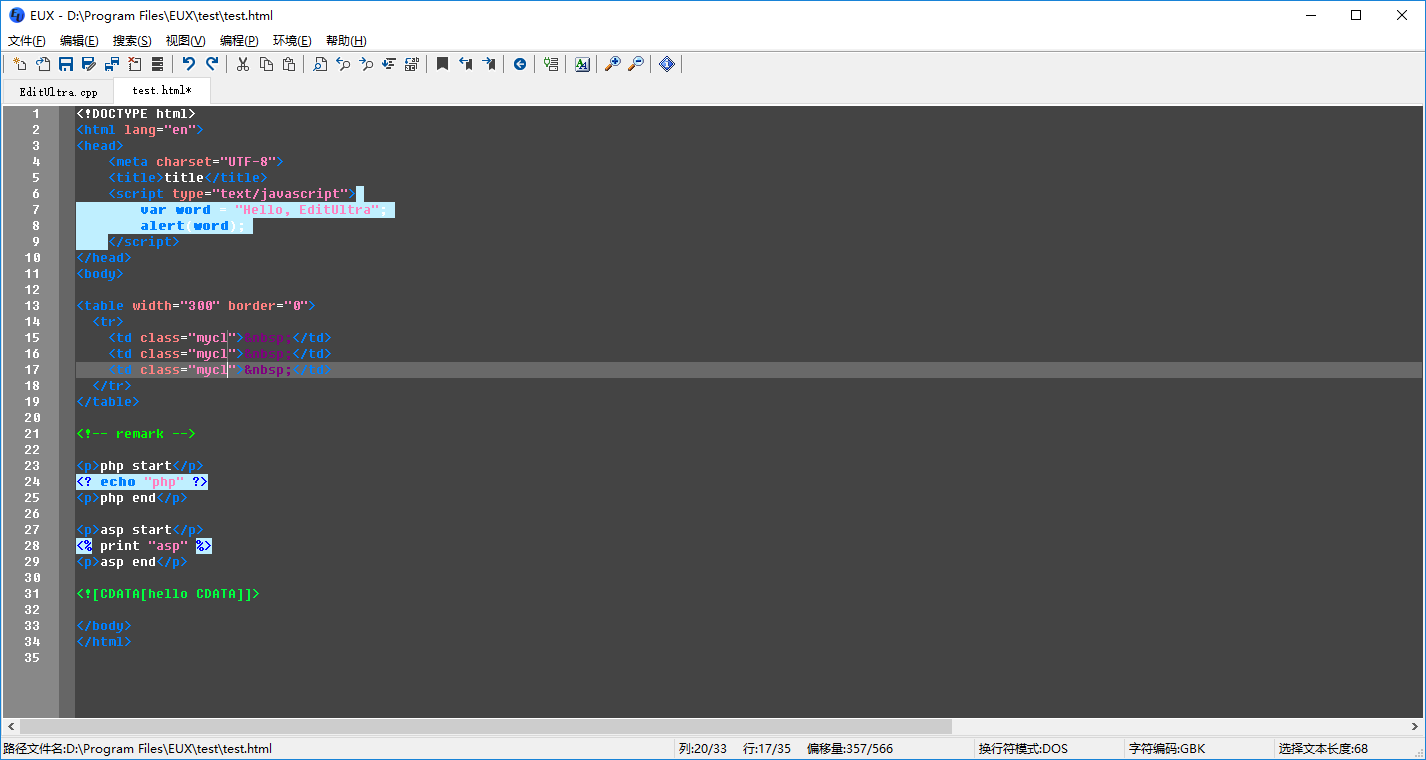Click the 换行符模式:DOS status entry
The width and height of the screenshot is (1426, 760).
1023,748
